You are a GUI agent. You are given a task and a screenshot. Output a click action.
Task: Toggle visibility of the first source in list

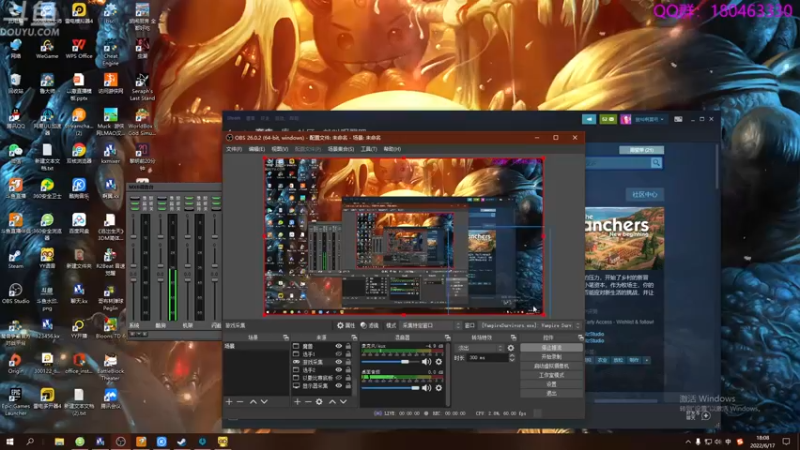pyautogui.click(x=338, y=346)
